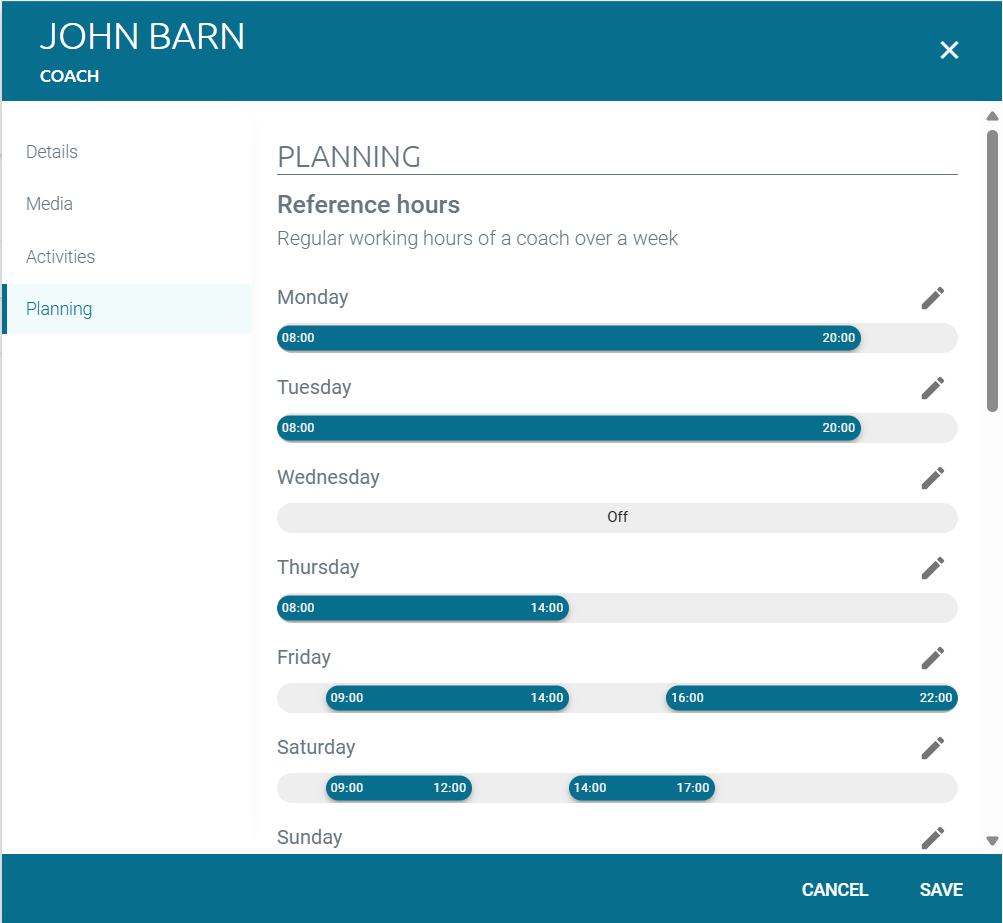The width and height of the screenshot is (1003, 923).
Task: Click Cancel to discard changes
Action: pyautogui.click(x=834, y=890)
